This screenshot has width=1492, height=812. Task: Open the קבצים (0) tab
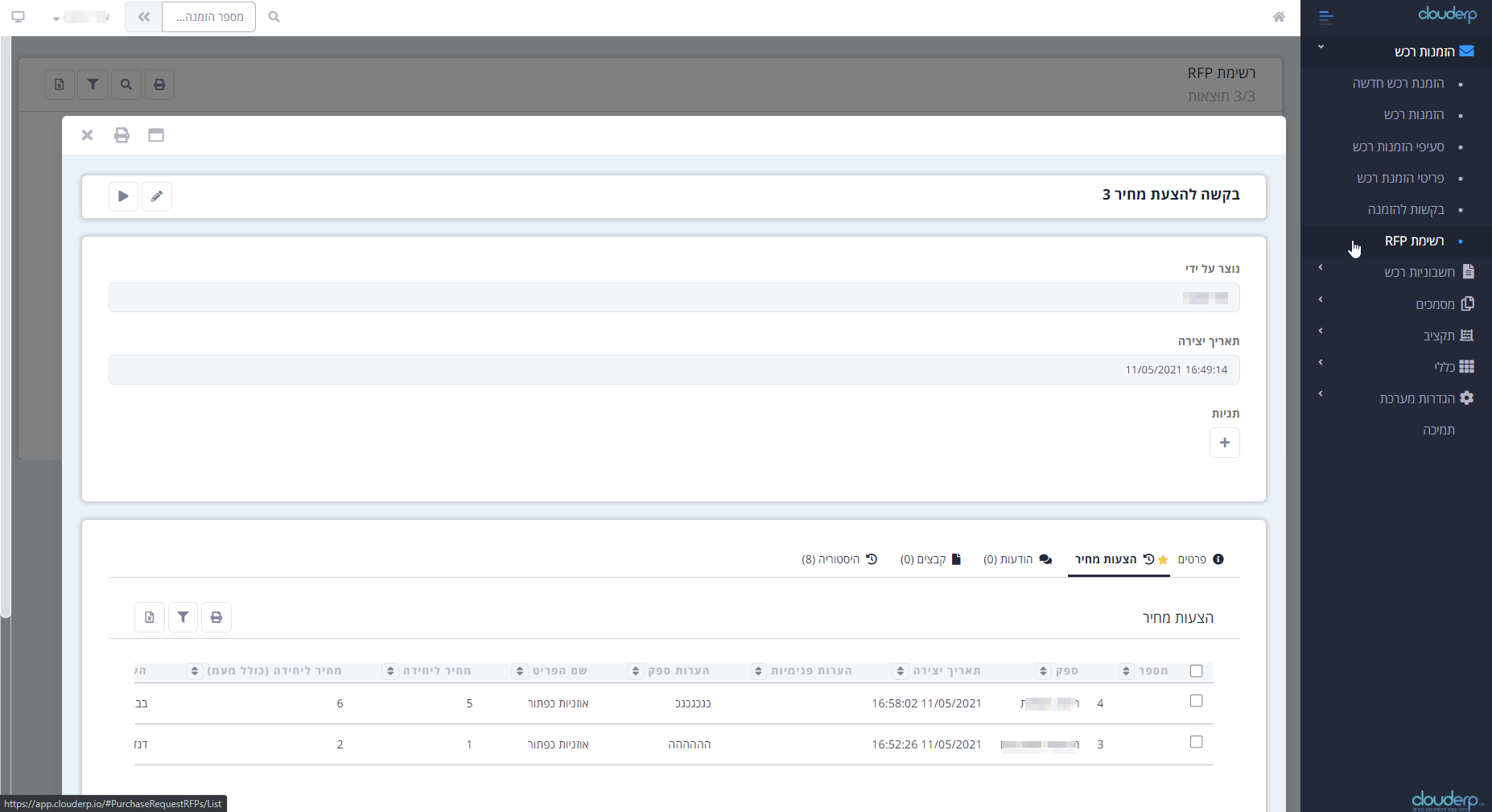click(x=930, y=559)
